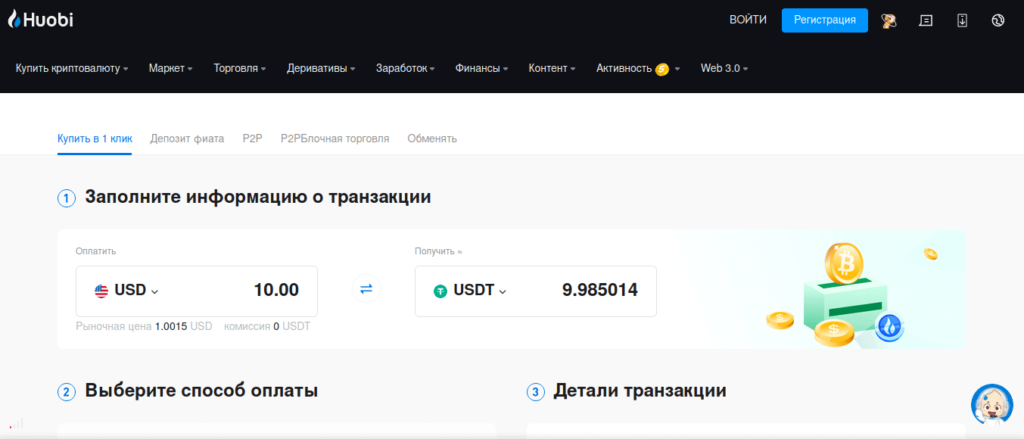Click the Заполните информацию о транзакции heading
Viewport: 1024px width, 439px height.
pos(258,197)
